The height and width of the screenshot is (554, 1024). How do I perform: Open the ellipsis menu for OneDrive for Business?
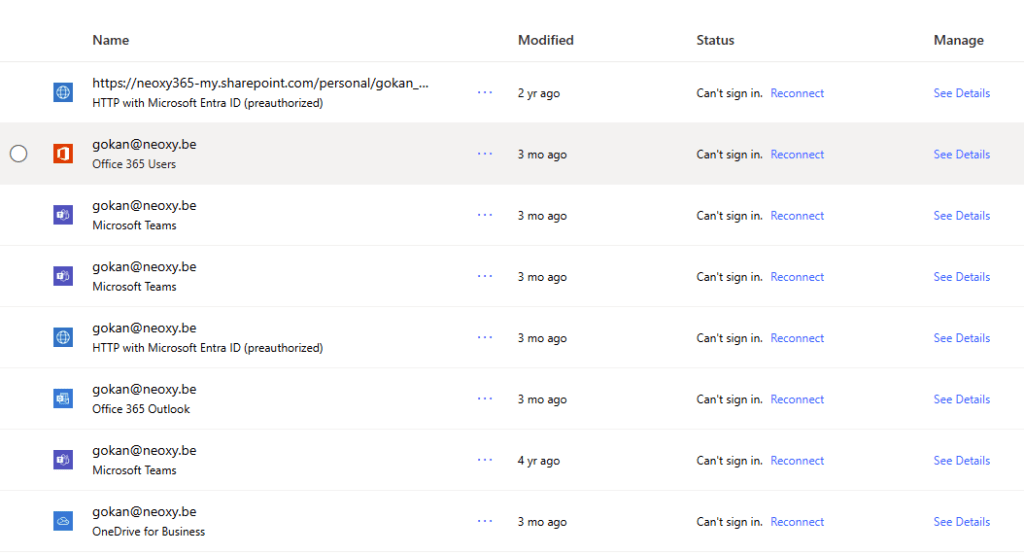point(485,521)
